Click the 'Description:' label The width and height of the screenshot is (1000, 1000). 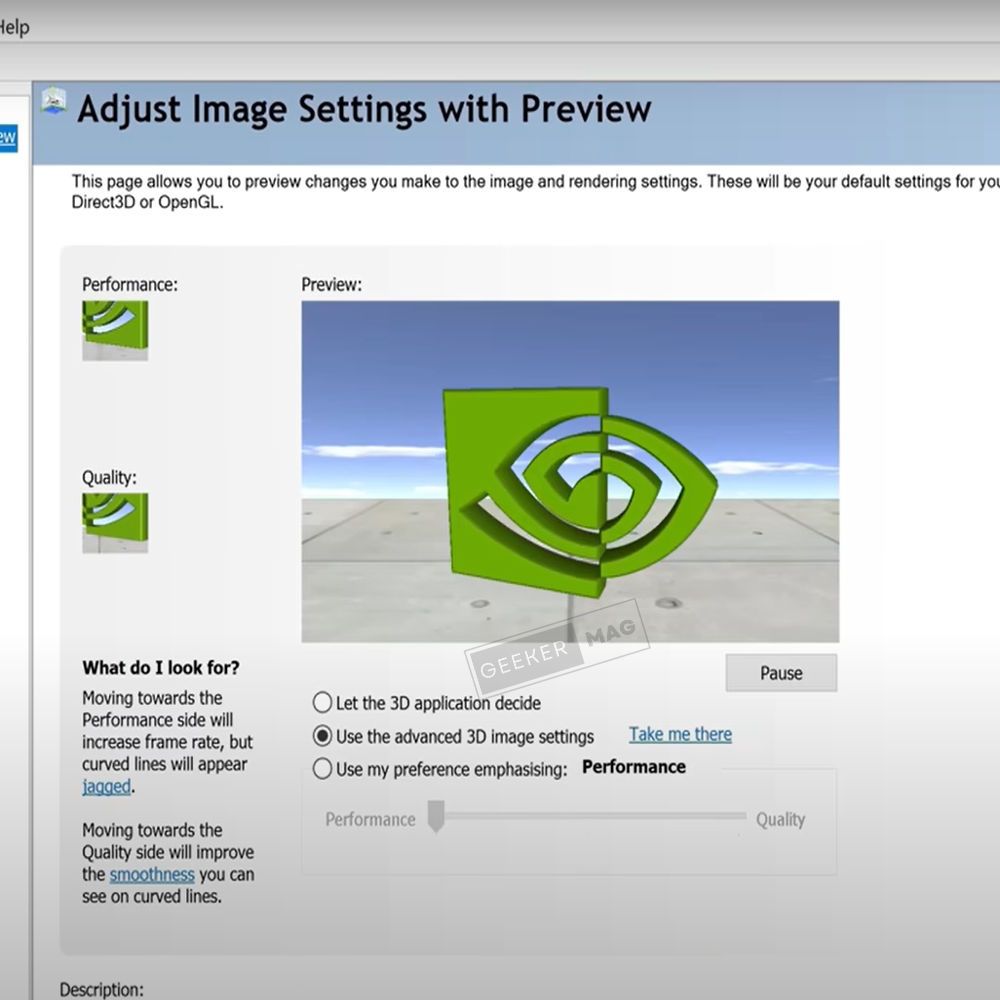click(101, 990)
